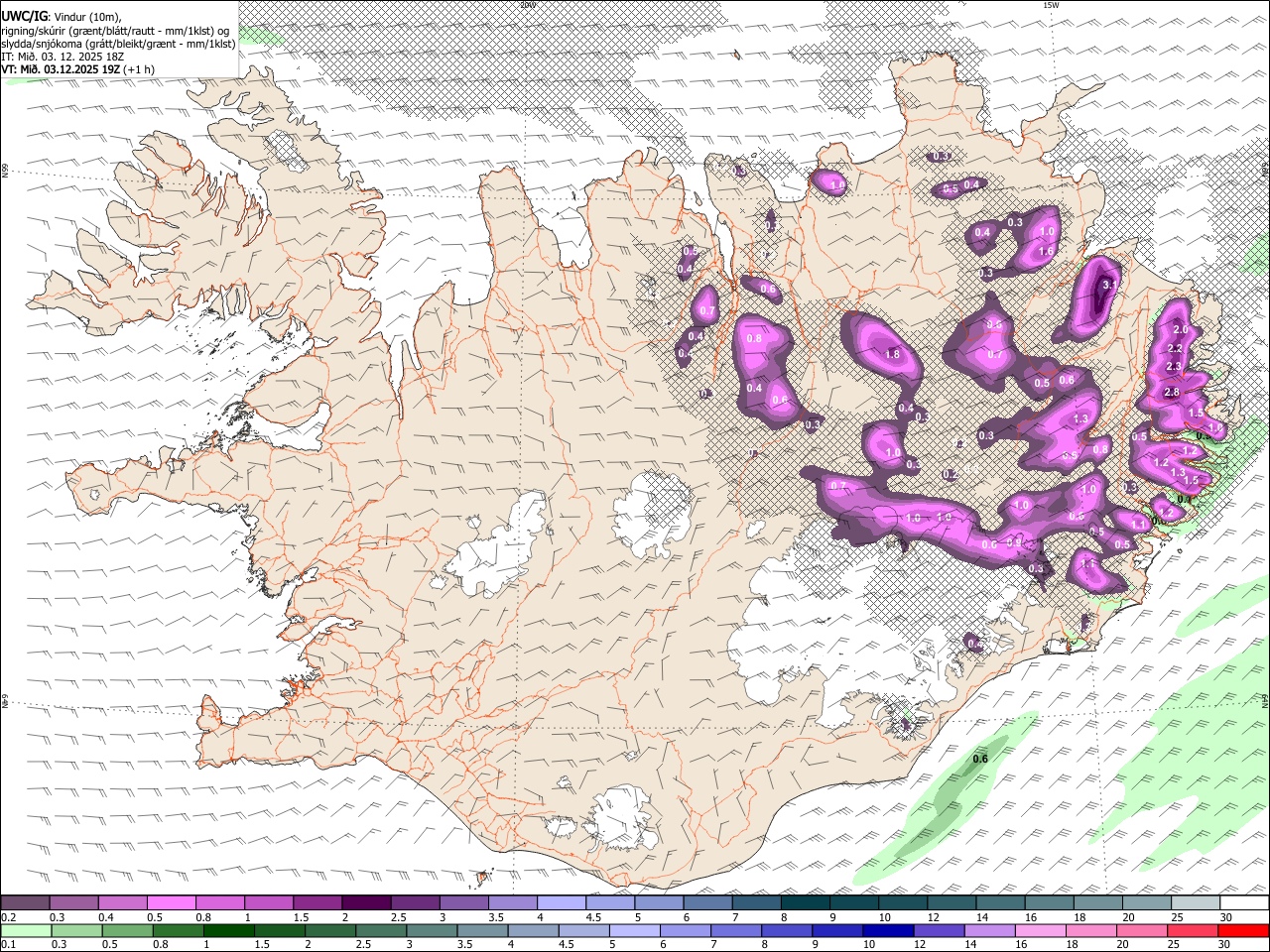Pick the white swatch above 30 in the top scale
Screen dimensions: 1270x952
pos(1244,903)
